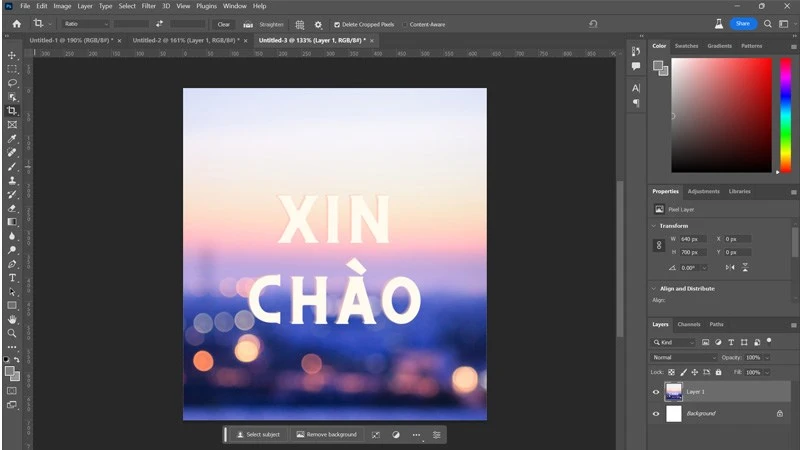Click the Straighten button
Viewport: 800px width, 450px height.
click(271, 24)
